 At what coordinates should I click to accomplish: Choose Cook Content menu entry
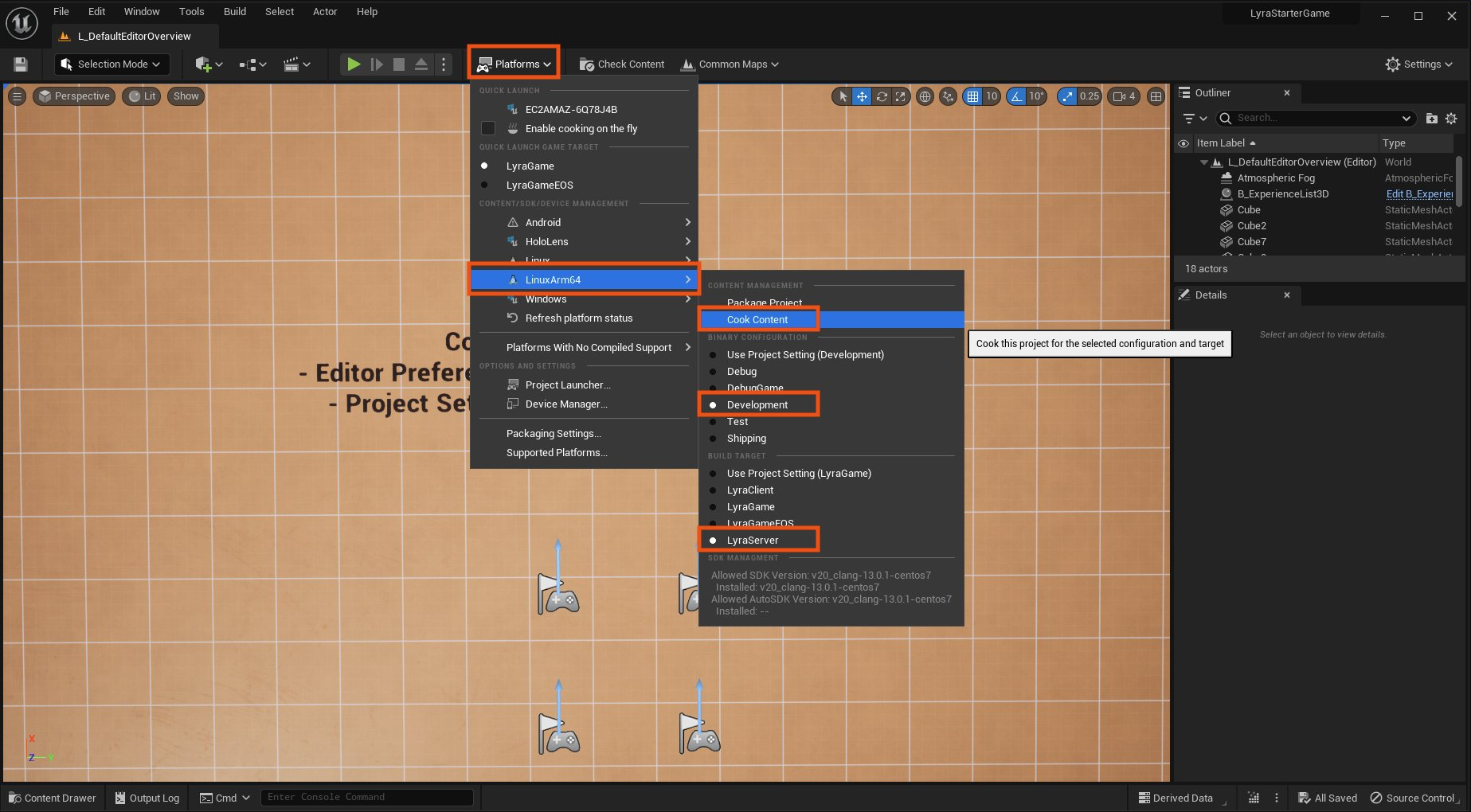(x=831, y=320)
